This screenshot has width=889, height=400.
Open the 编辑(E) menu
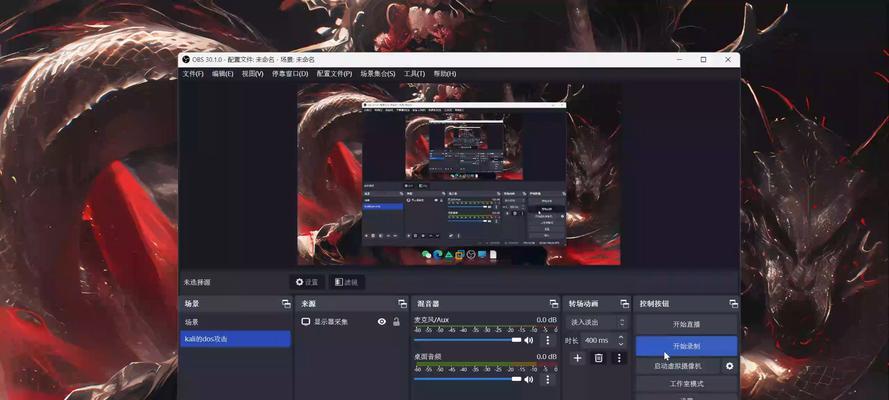222,74
